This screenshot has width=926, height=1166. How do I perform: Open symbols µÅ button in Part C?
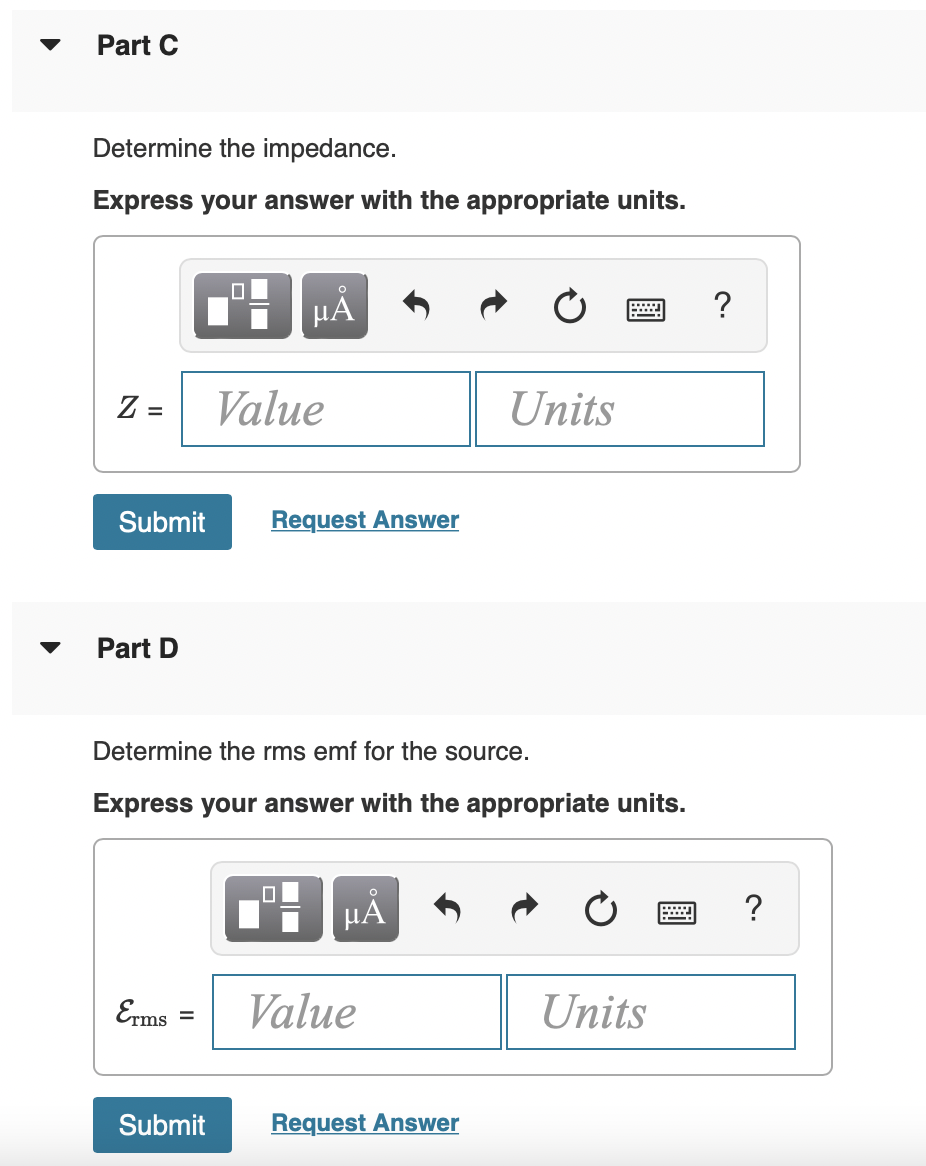[x=335, y=306]
